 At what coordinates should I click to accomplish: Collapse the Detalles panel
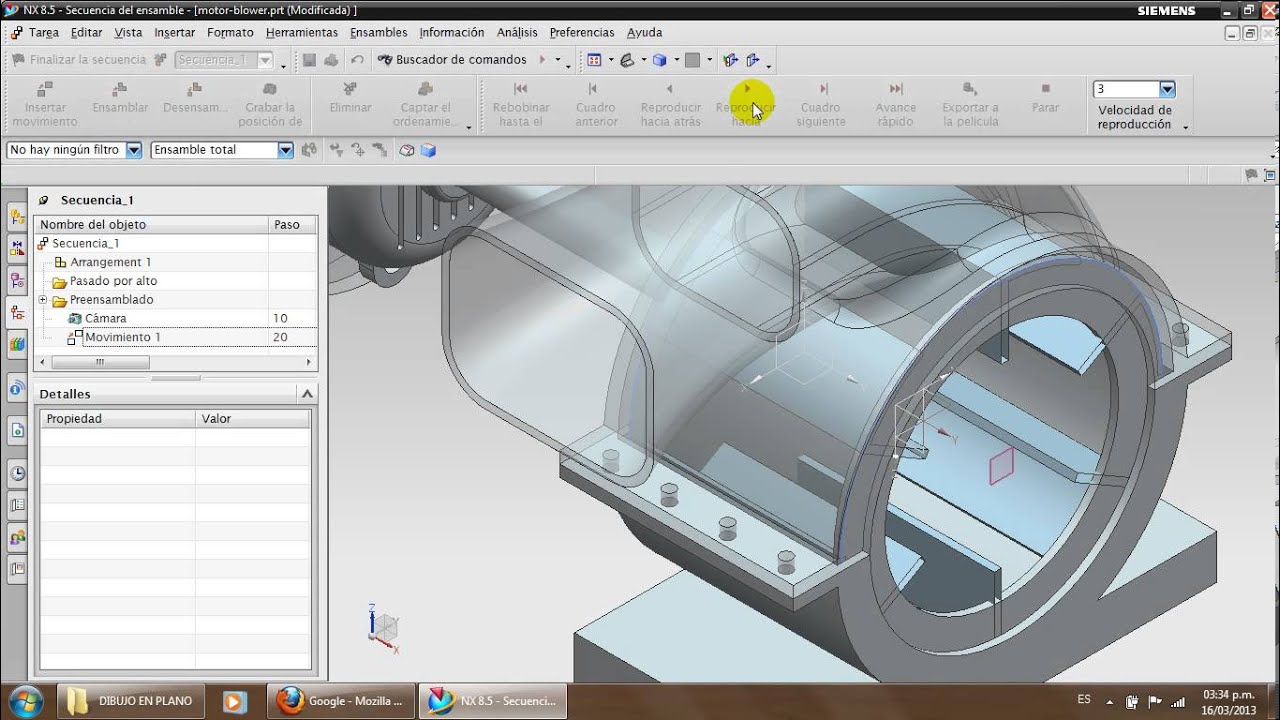307,394
